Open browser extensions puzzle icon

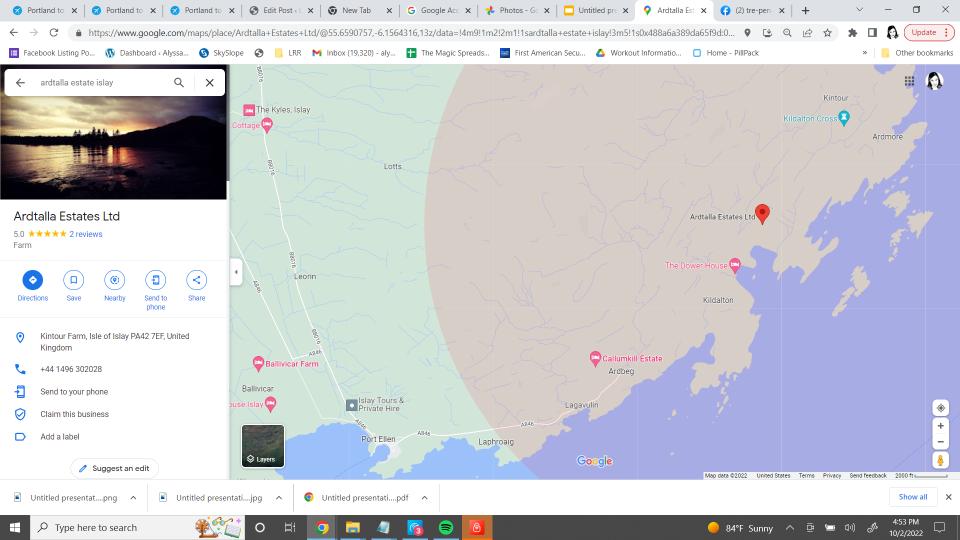(x=852, y=32)
